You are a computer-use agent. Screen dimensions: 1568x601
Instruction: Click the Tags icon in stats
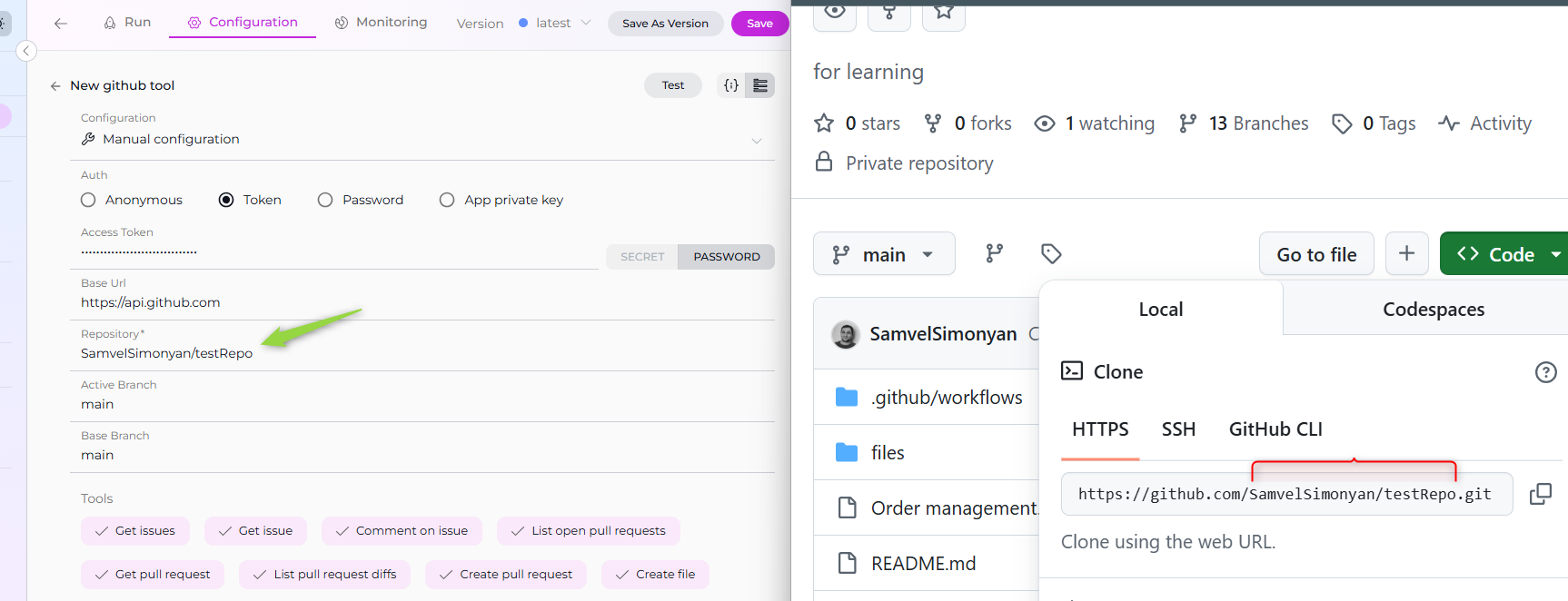click(x=1342, y=123)
